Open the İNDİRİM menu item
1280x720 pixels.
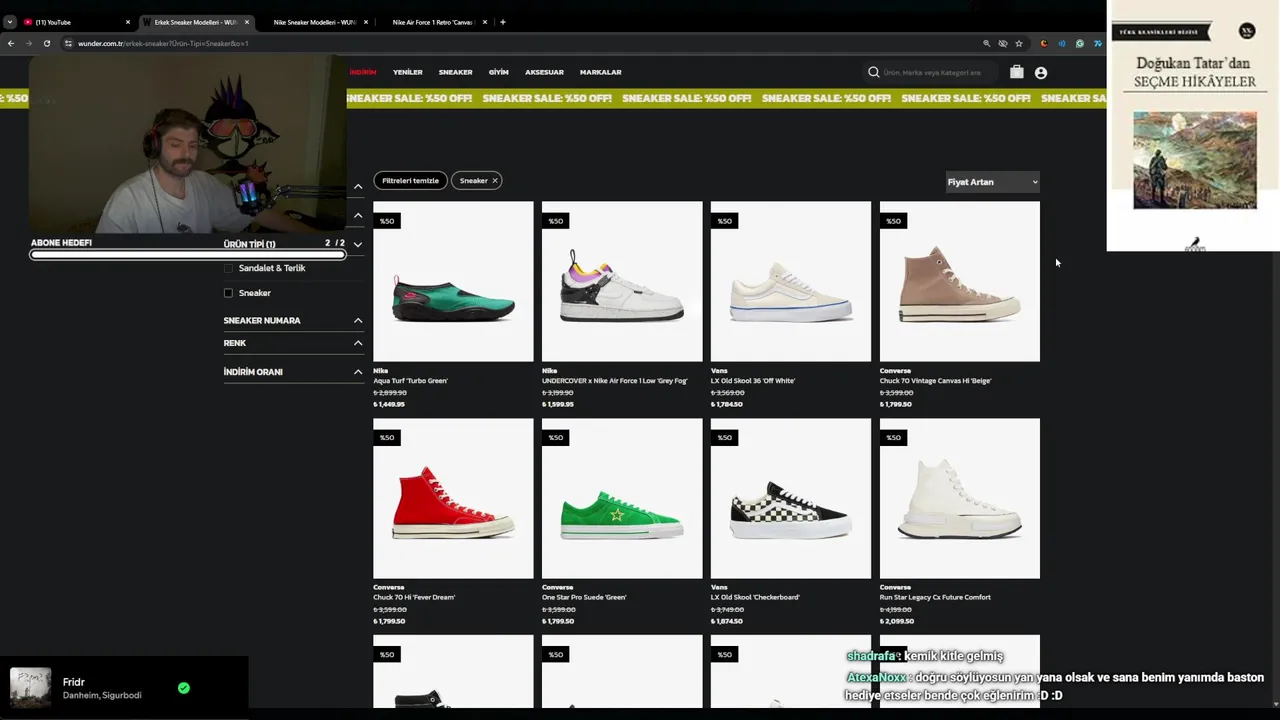(x=363, y=72)
